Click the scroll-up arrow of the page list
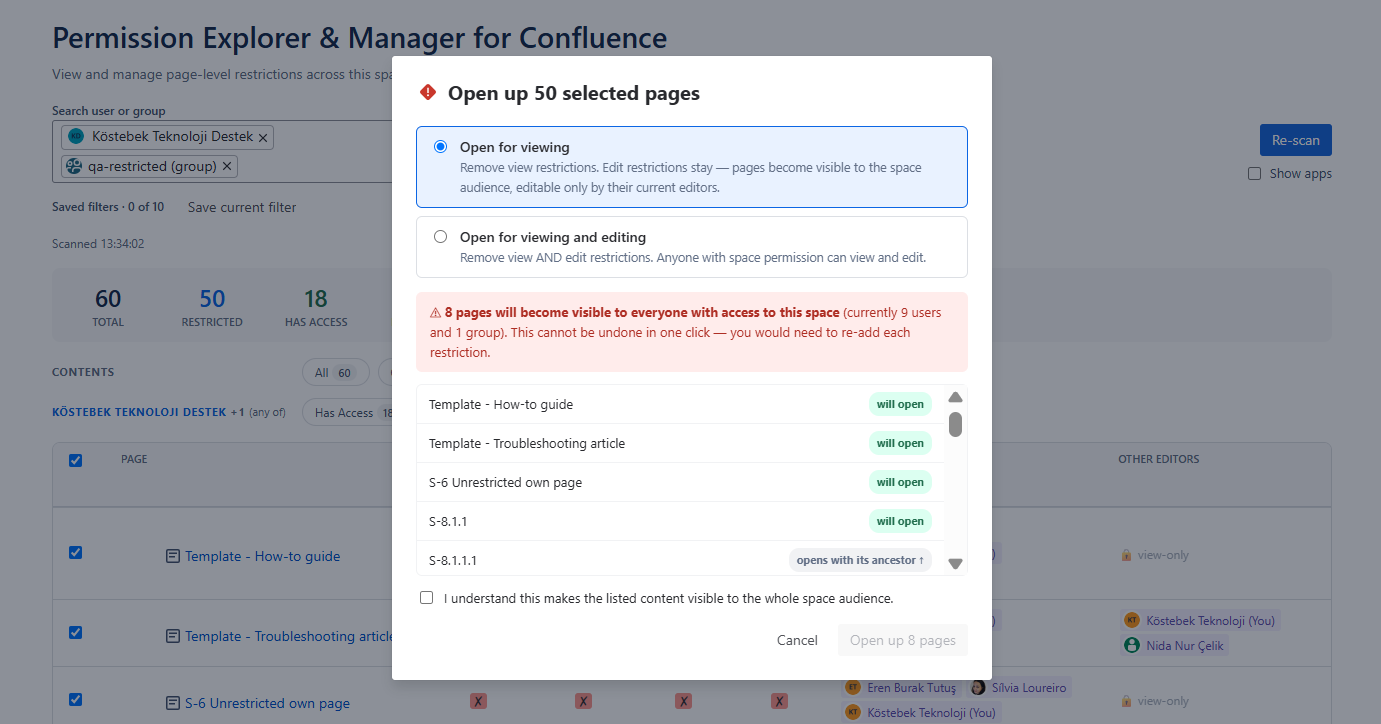Viewport: 1381px width, 724px height. tap(955, 397)
